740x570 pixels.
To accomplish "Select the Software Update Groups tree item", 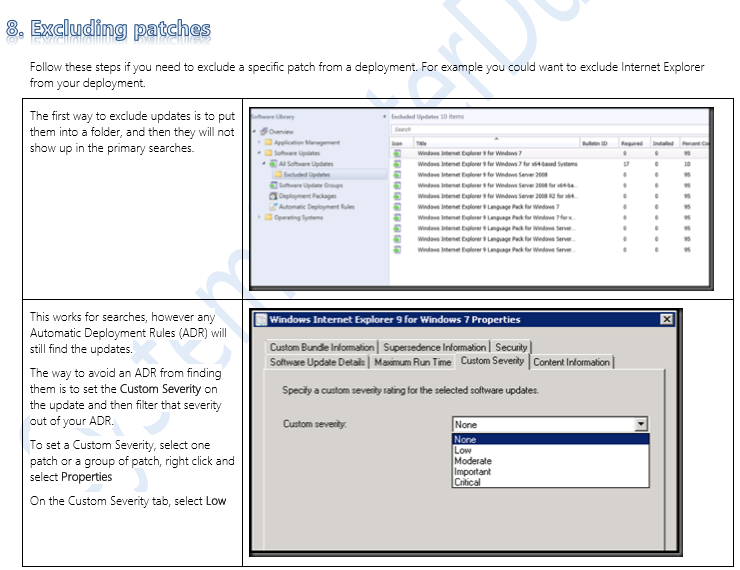I will click(x=311, y=185).
